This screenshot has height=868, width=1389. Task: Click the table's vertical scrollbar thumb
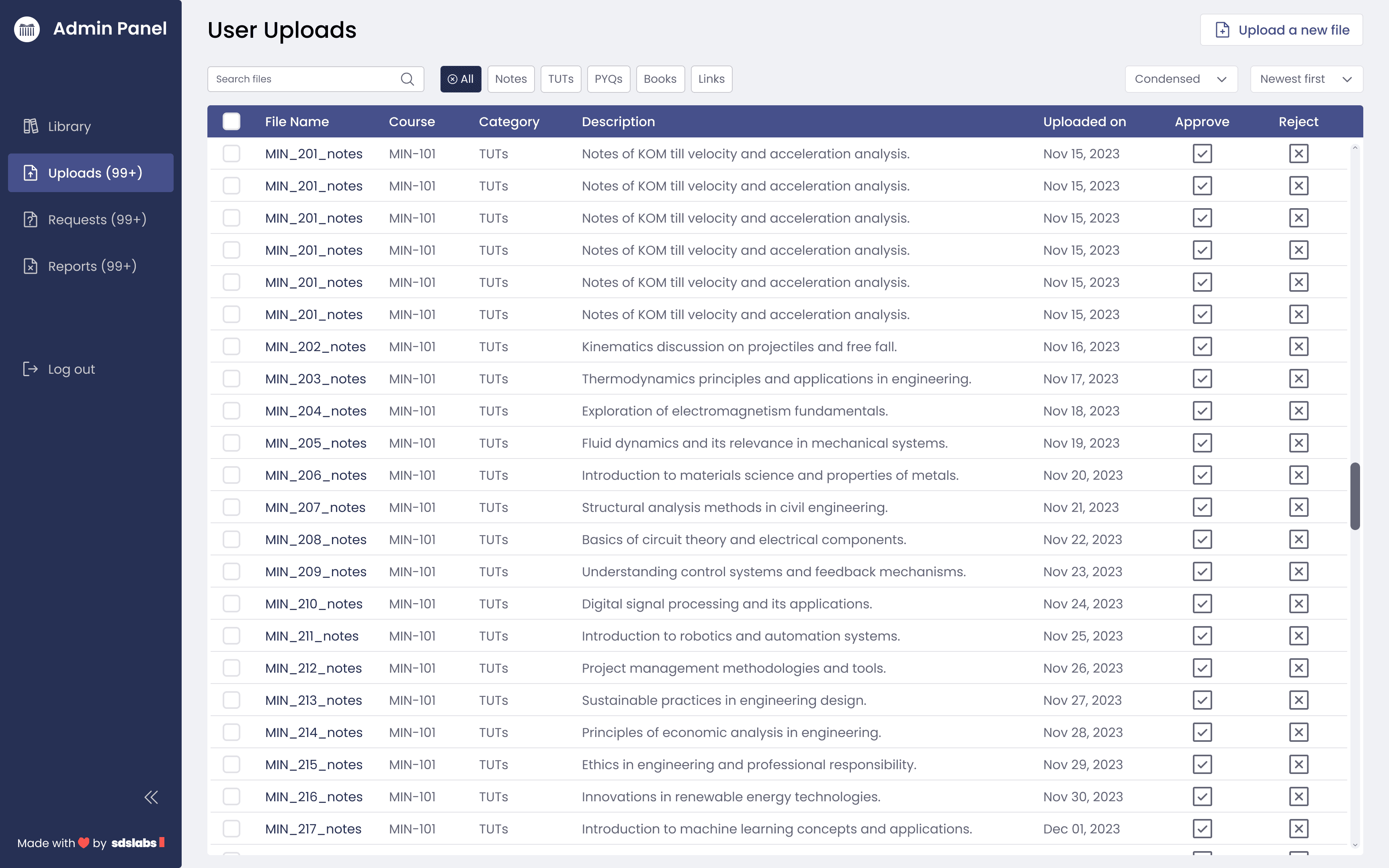pos(1354,496)
